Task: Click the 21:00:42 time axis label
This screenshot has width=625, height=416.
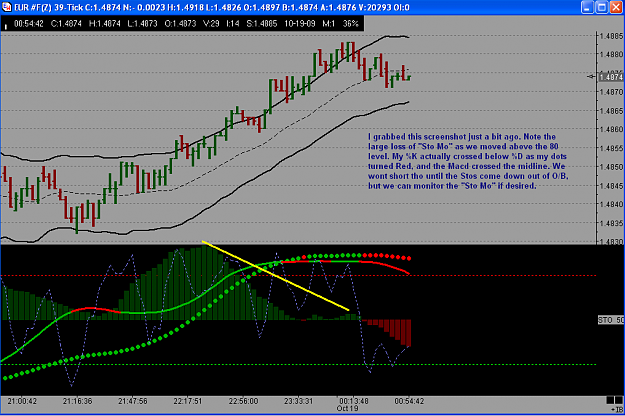Action: 22,401
